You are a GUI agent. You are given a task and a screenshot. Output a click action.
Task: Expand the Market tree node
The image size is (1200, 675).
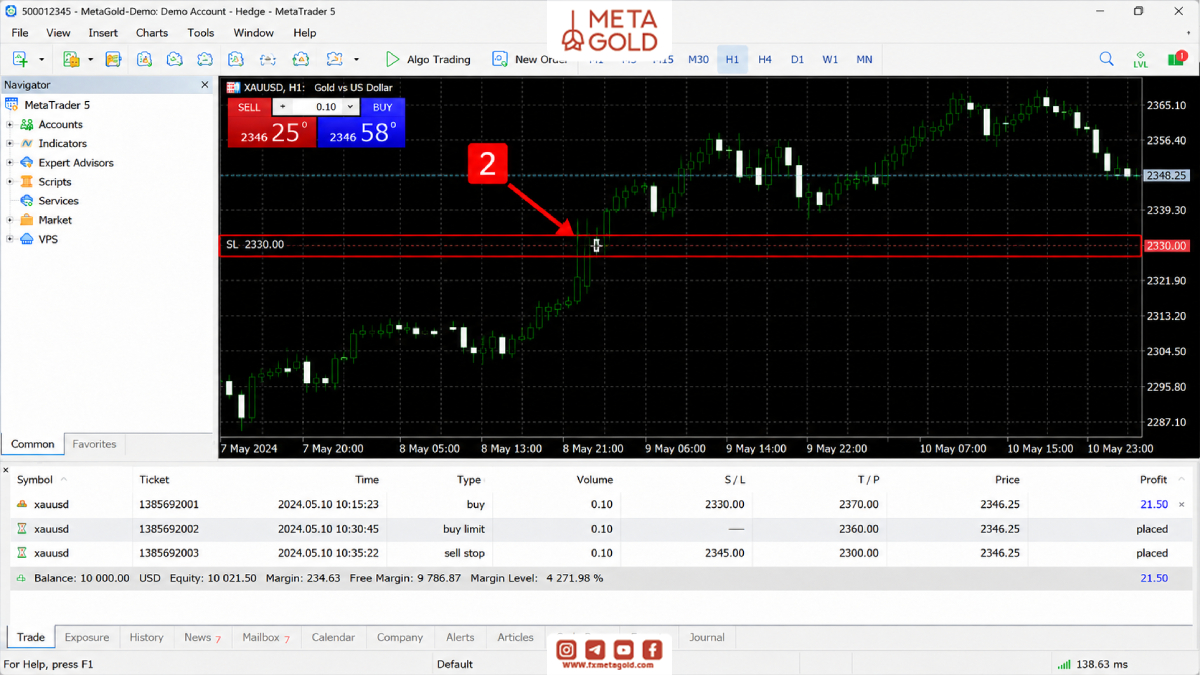click(10, 219)
